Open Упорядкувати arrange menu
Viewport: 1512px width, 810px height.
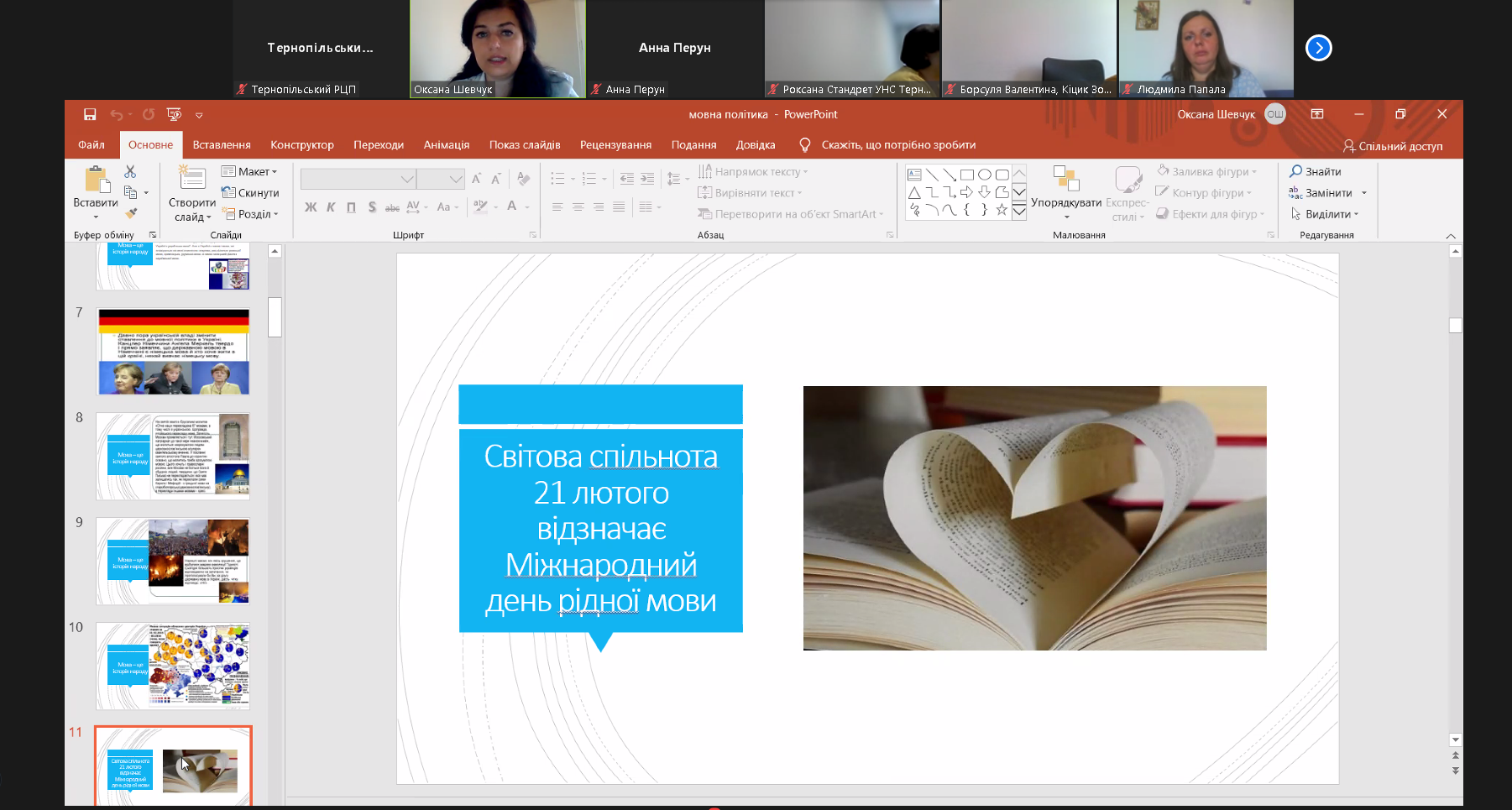point(1066,192)
